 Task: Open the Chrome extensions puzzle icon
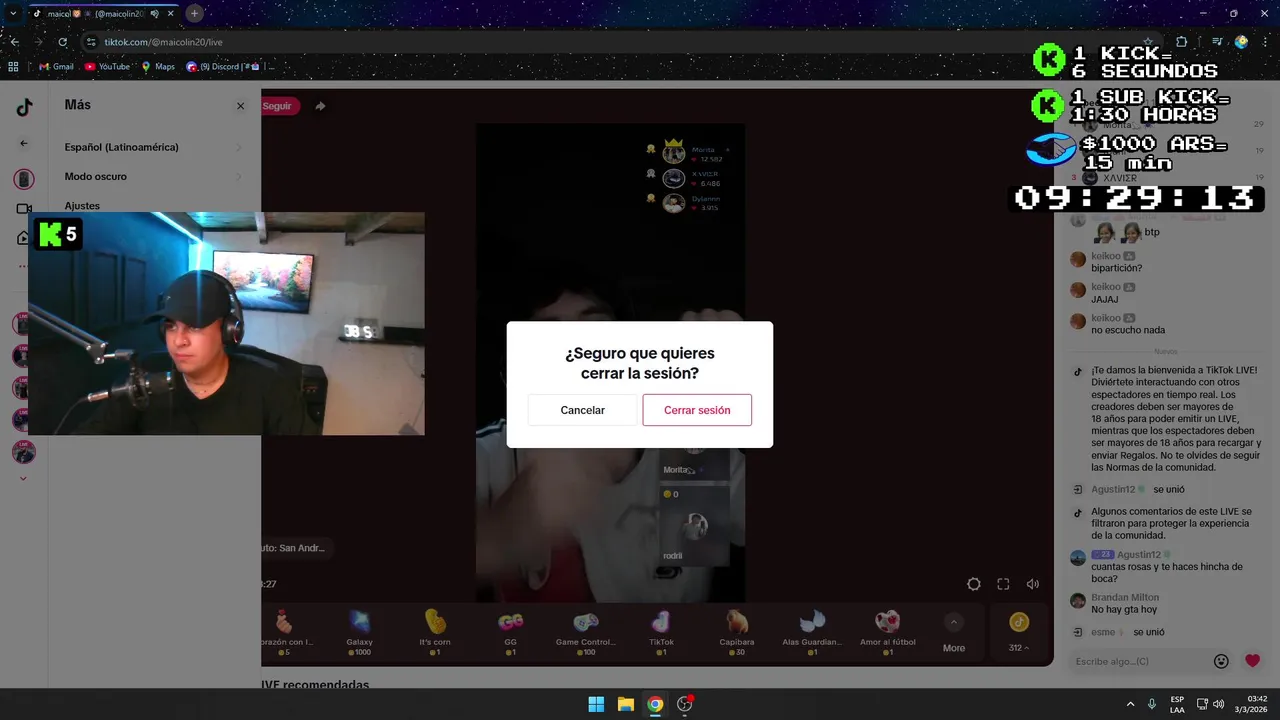[x=1182, y=42]
